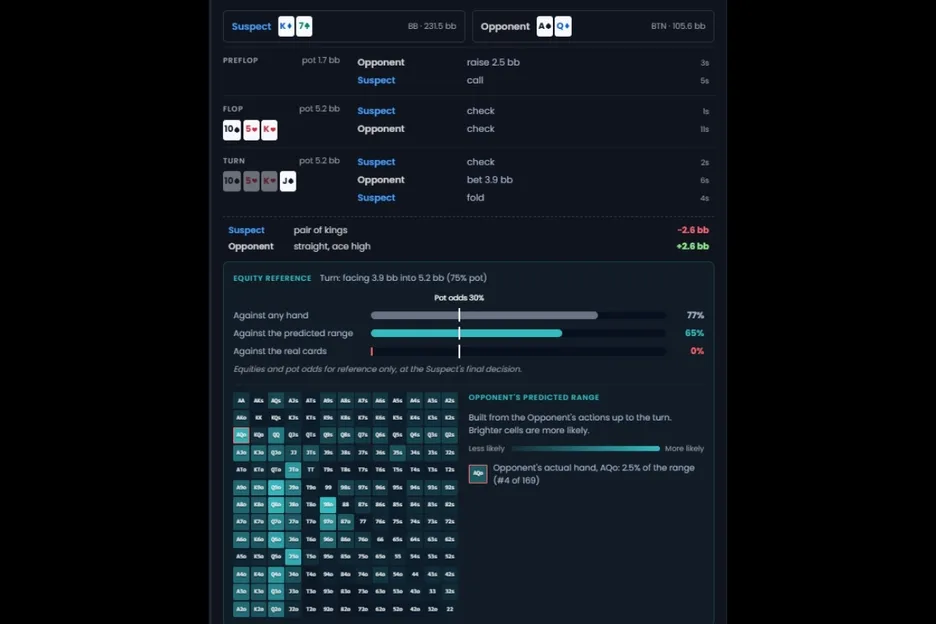Image resolution: width=936 pixels, height=624 pixels.
Task: Click the Opponent's Queen of diamonds card
Action: click(563, 26)
